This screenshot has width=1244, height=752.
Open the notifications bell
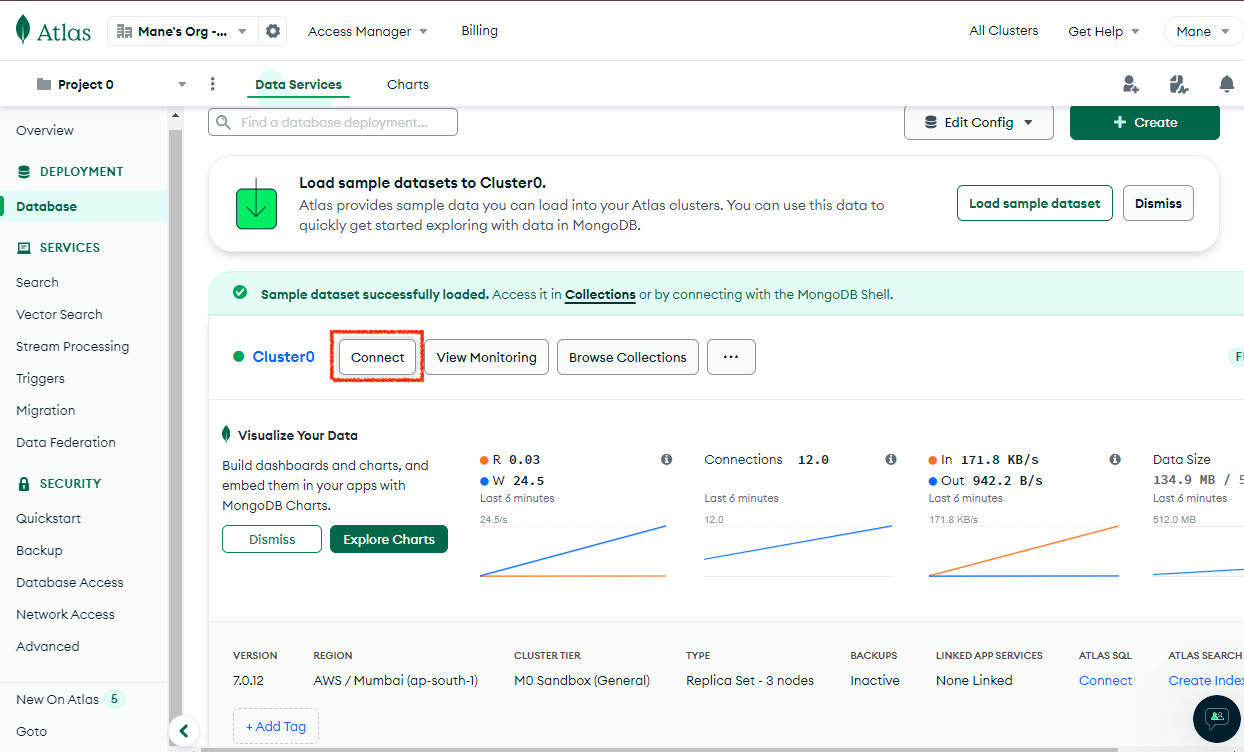[1226, 84]
